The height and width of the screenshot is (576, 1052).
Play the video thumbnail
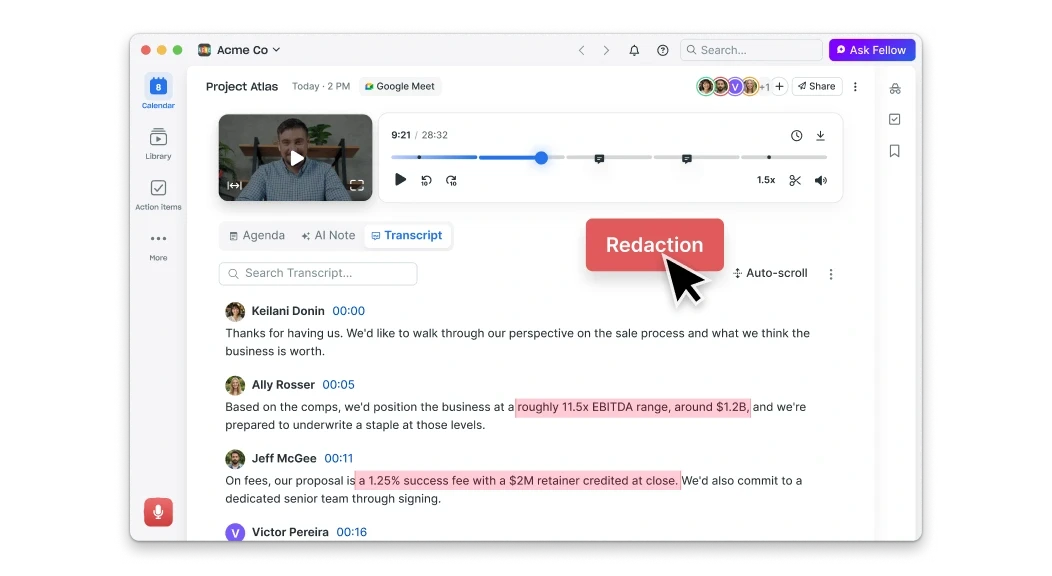pyautogui.click(x=296, y=159)
